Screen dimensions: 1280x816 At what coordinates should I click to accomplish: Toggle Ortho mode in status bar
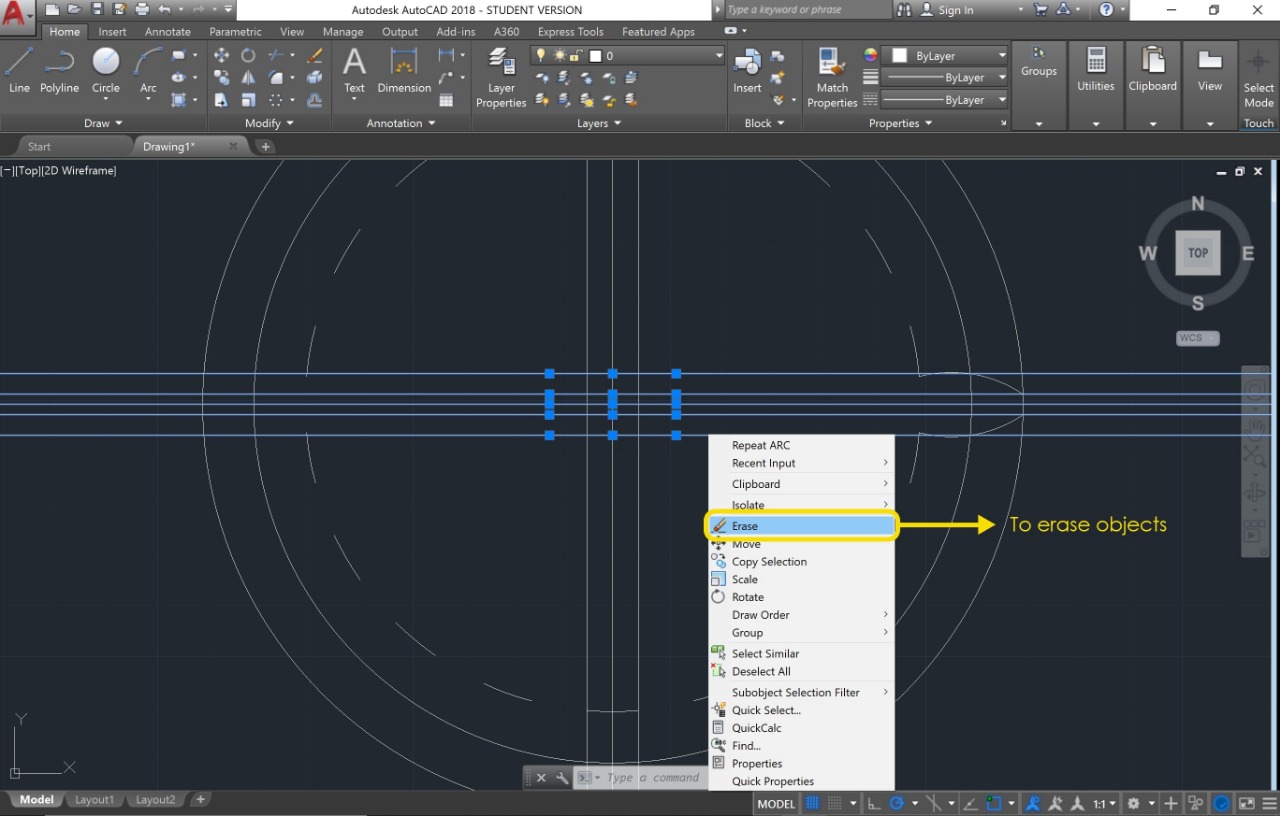coord(874,803)
